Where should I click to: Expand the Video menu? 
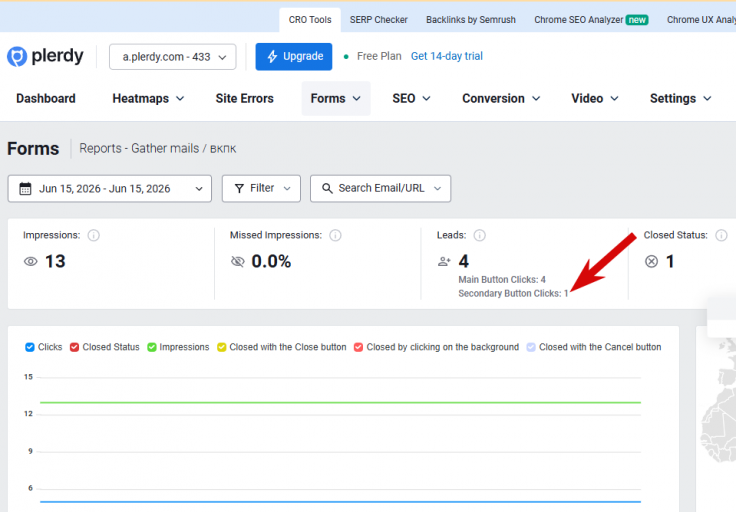[595, 99]
